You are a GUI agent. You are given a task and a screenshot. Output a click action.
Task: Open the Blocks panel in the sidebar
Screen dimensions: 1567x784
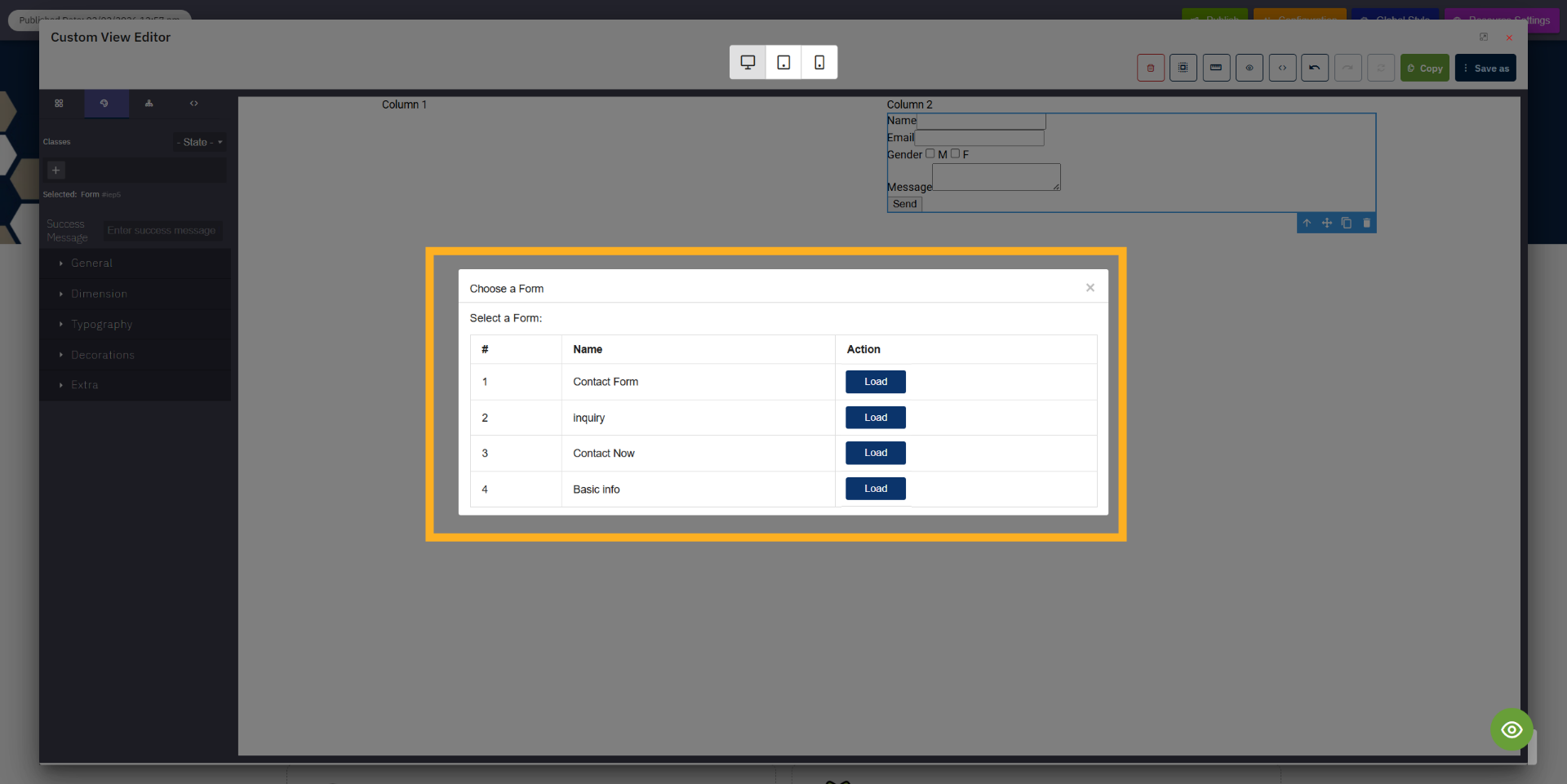click(59, 104)
